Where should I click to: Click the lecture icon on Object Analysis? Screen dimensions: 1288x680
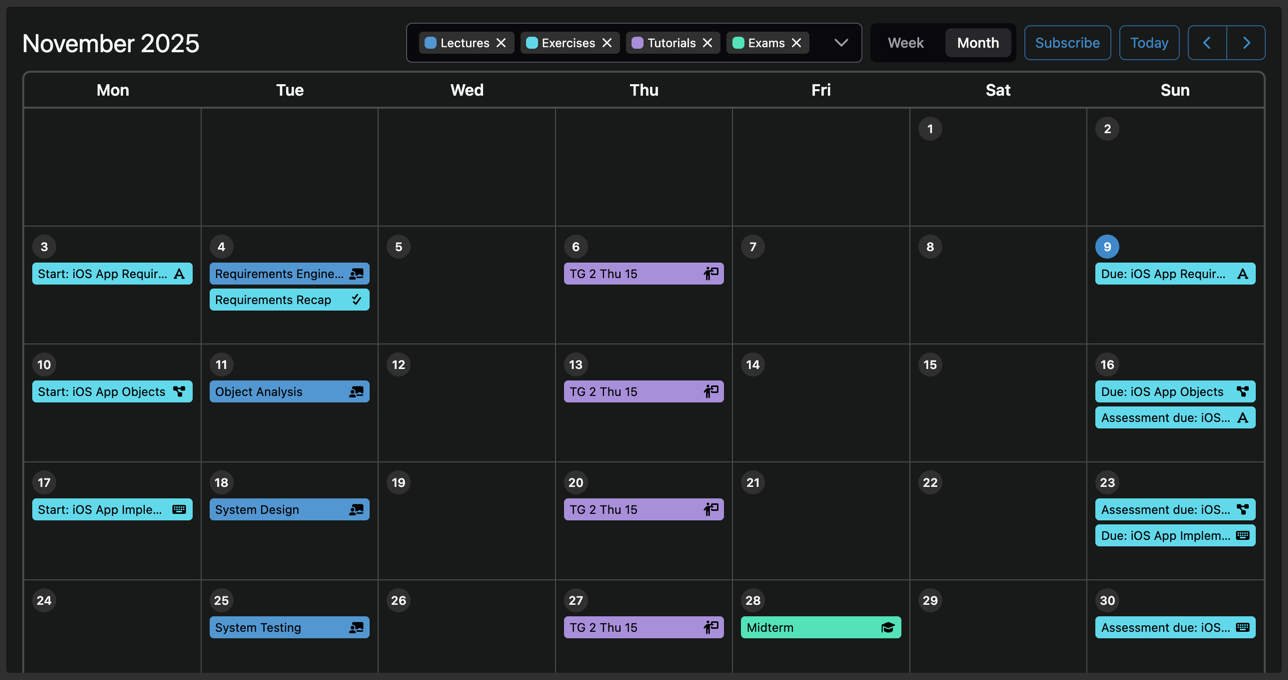tap(356, 392)
